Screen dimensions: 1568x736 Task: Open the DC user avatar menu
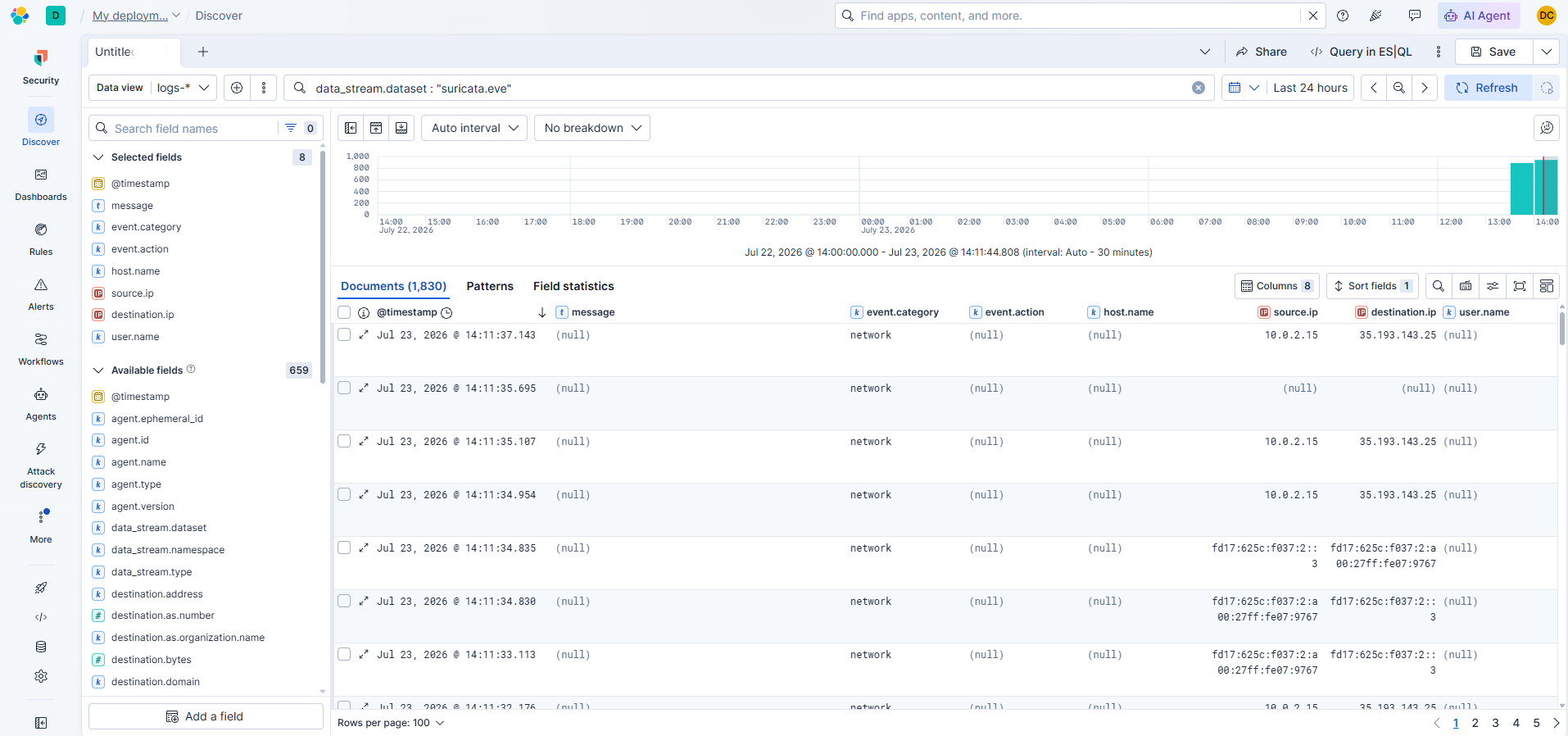tap(1547, 16)
